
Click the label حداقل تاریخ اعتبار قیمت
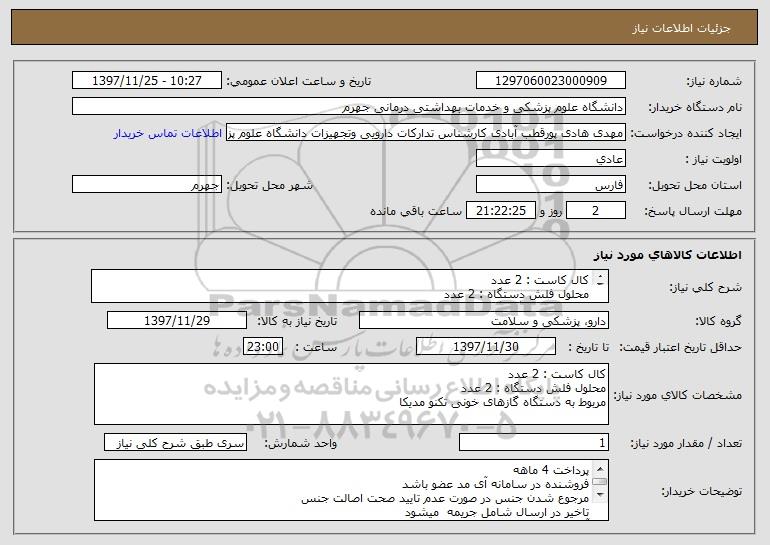coord(681,348)
